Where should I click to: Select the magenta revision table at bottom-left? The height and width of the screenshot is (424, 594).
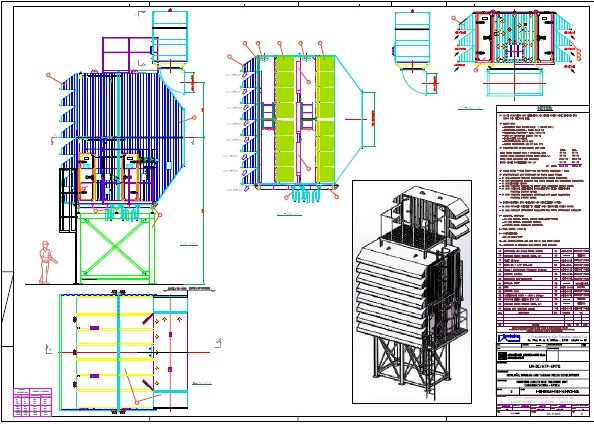(32, 402)
